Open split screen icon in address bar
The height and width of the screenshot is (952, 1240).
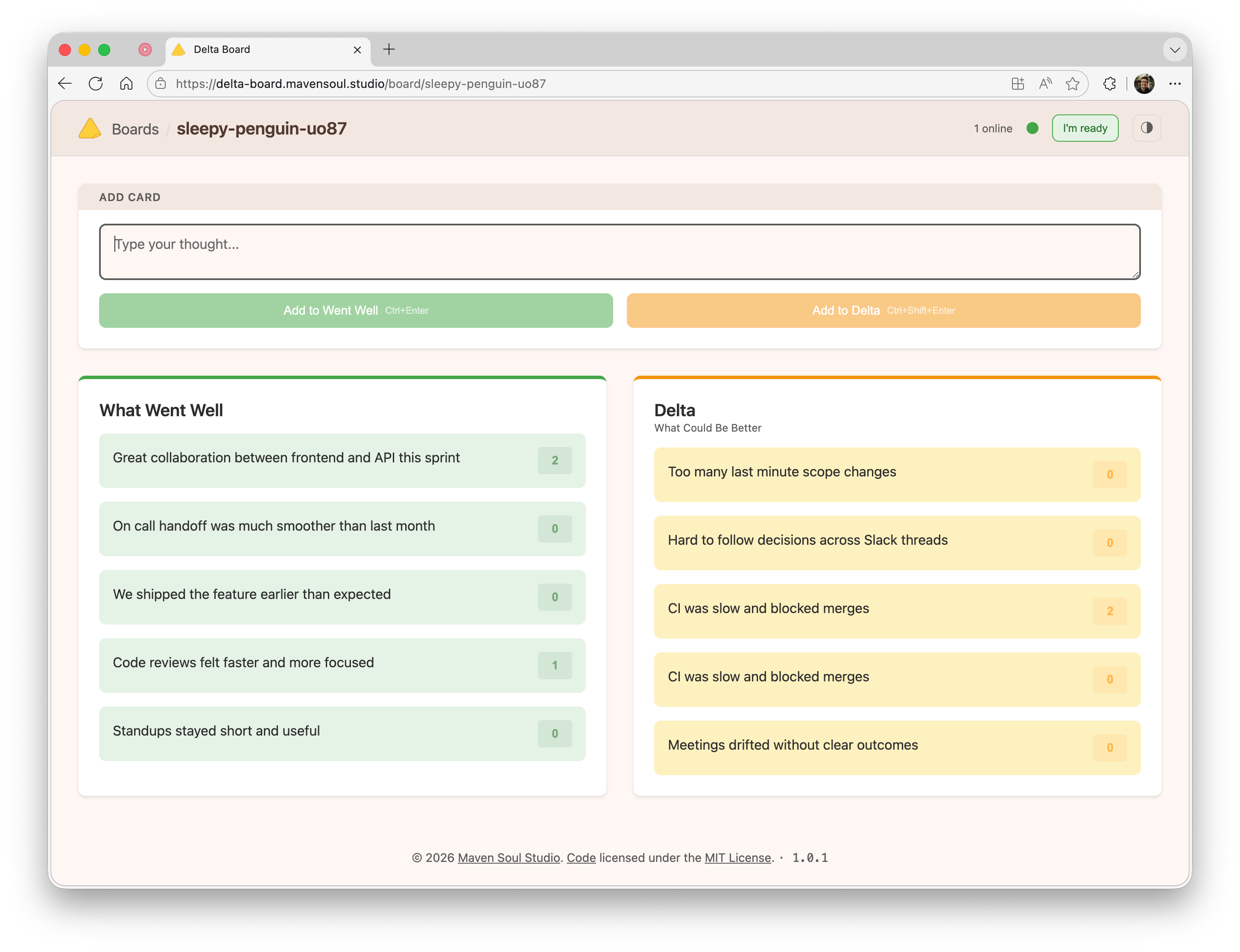(1017, 84)
